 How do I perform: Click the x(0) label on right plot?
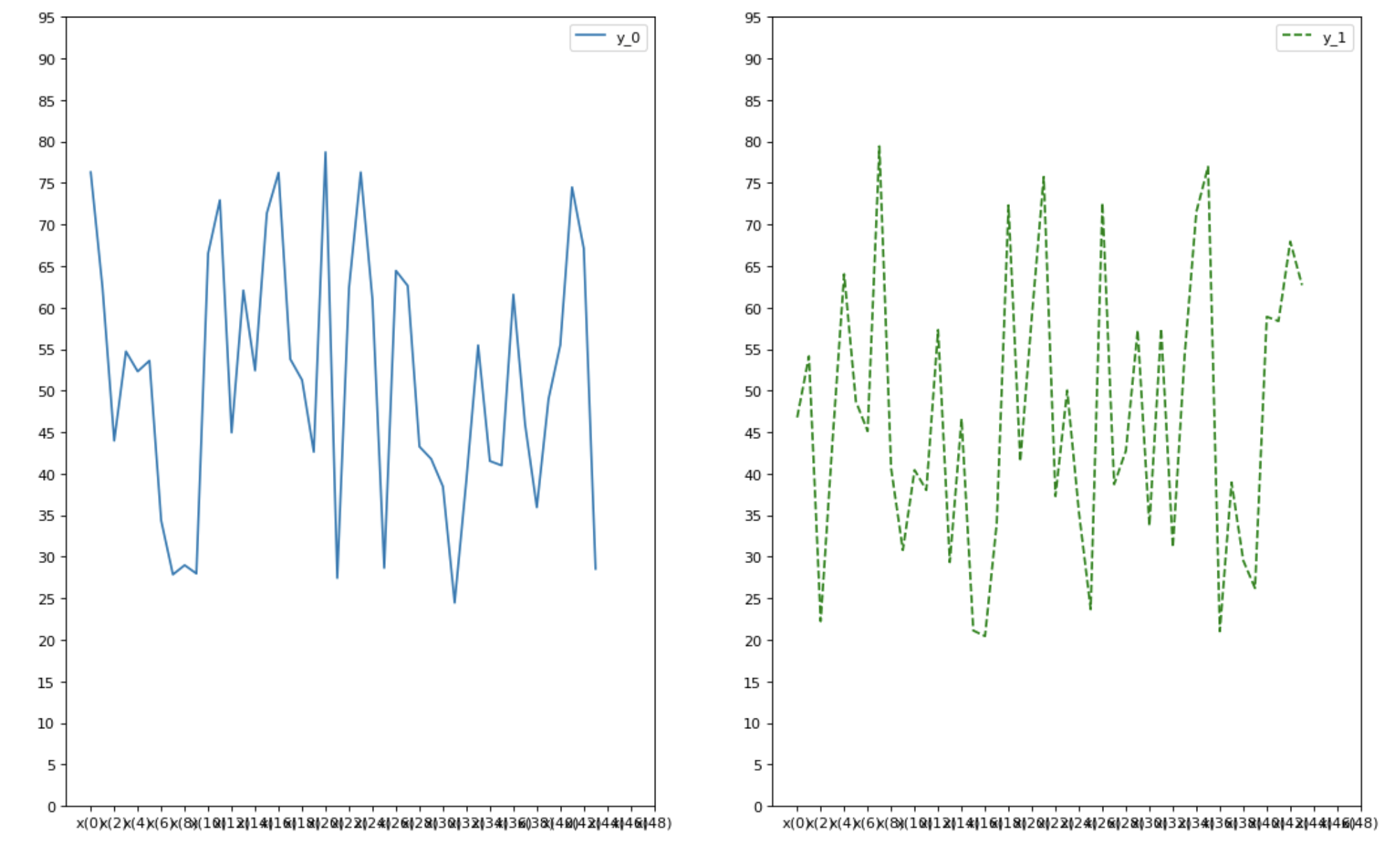[797, 823]
